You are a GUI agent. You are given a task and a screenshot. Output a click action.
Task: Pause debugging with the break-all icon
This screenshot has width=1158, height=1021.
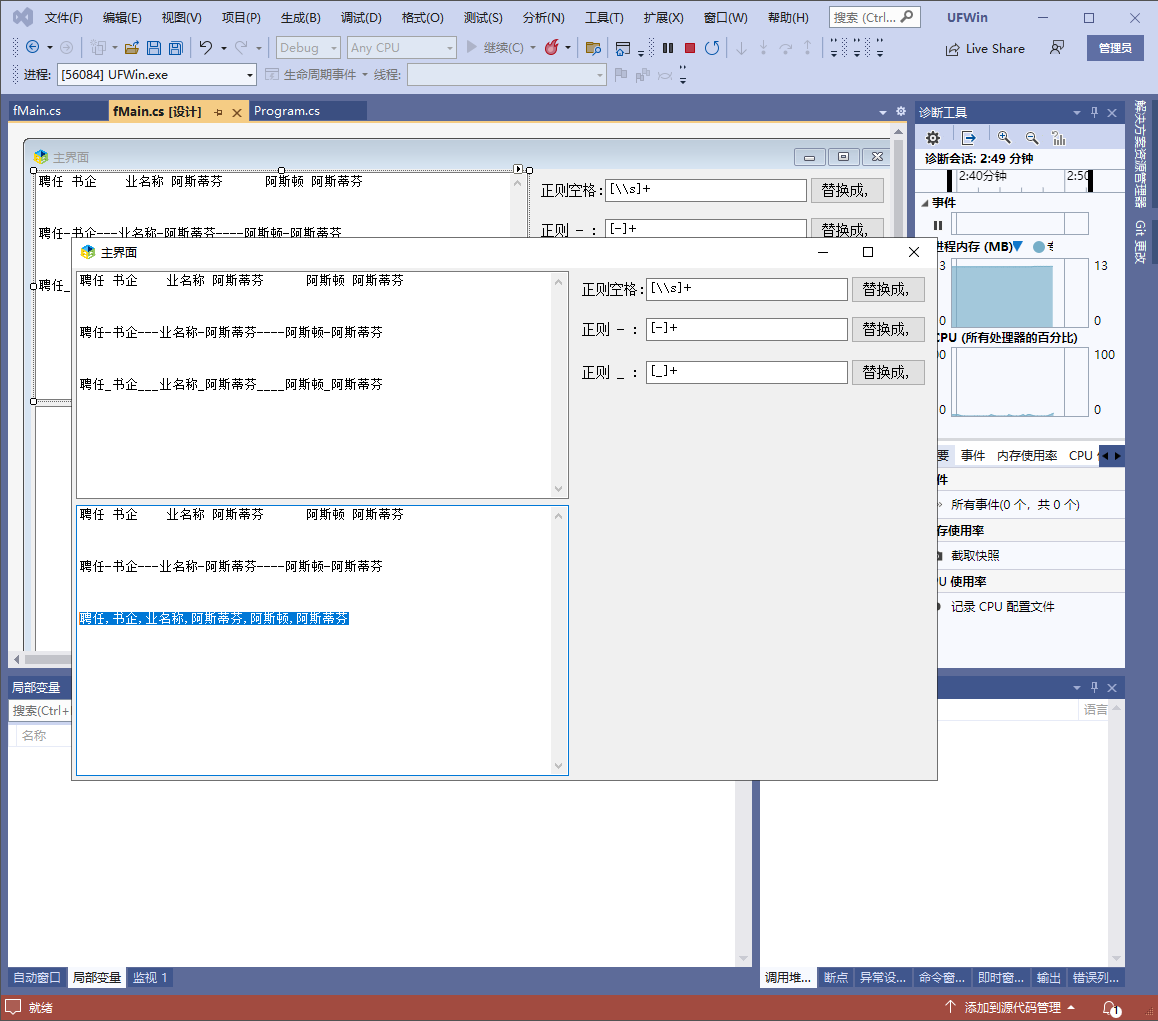pos(668,47)
